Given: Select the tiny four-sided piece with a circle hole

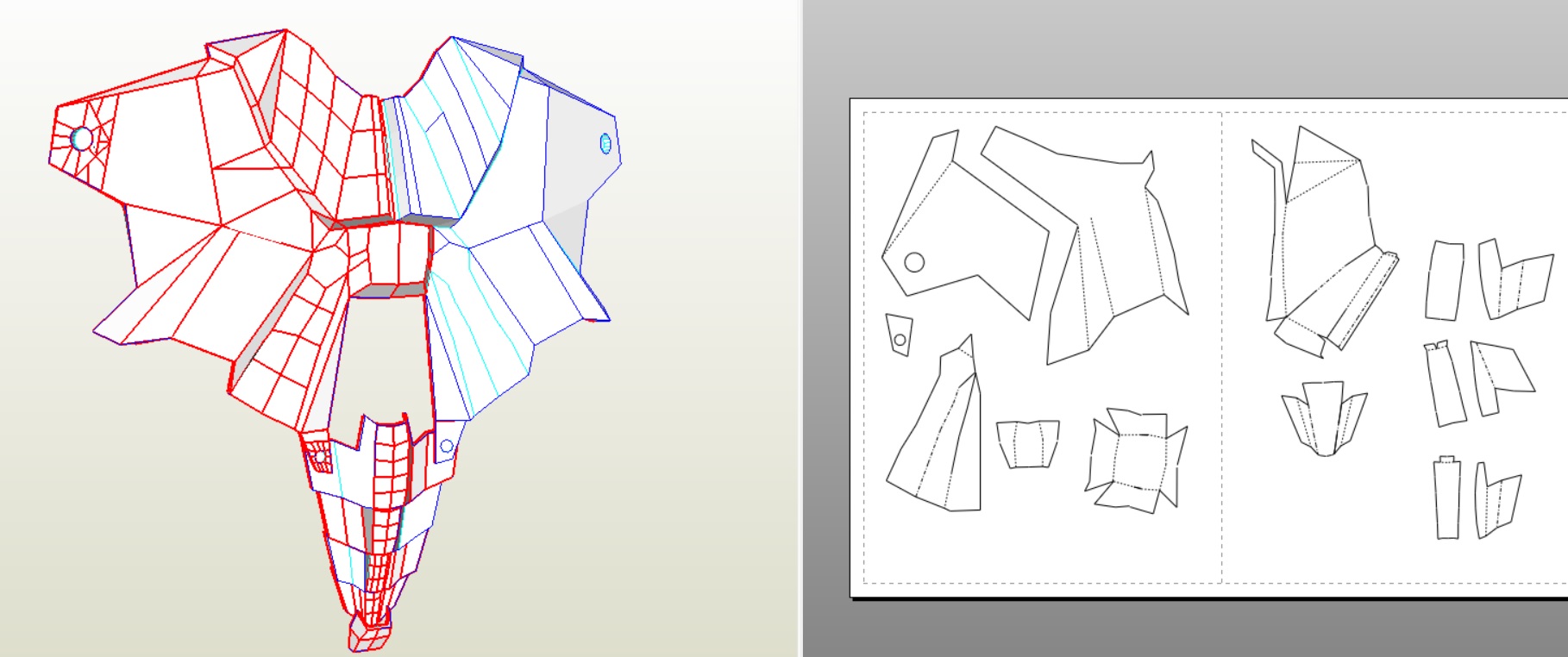Looking at the screenshot, I should click(x=899, y=335).
